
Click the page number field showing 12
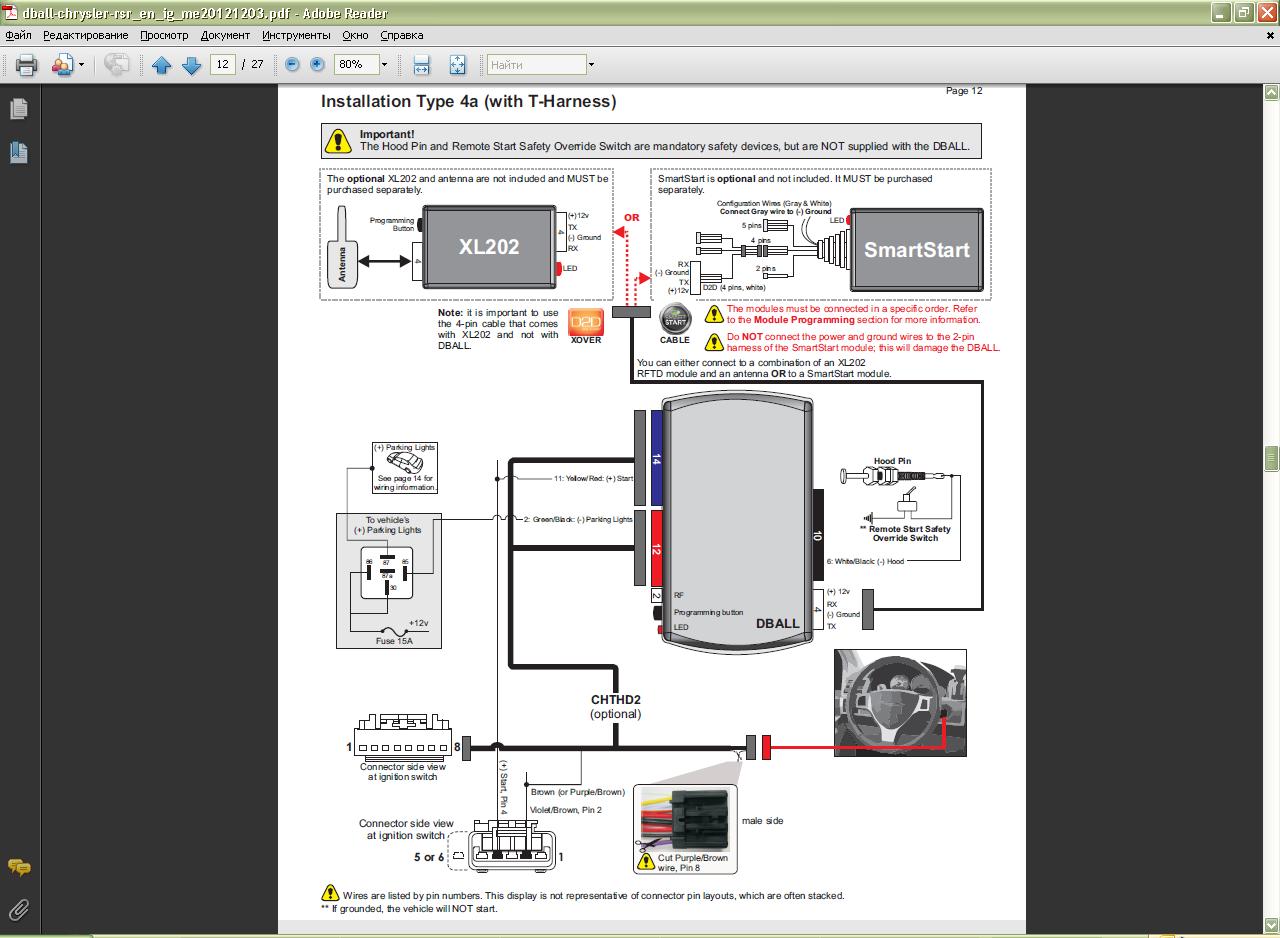tap(221, 64)
